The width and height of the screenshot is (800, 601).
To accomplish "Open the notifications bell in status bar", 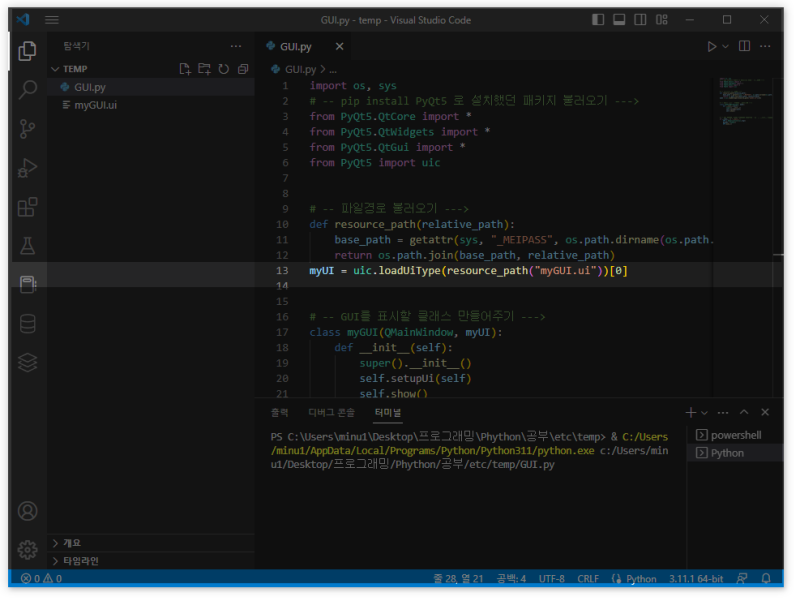I will [766, 579].
